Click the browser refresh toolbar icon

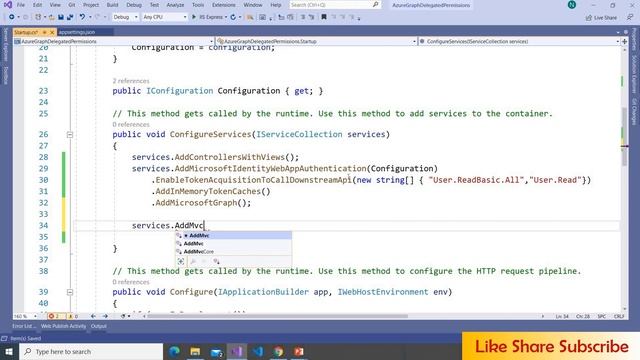233,17
